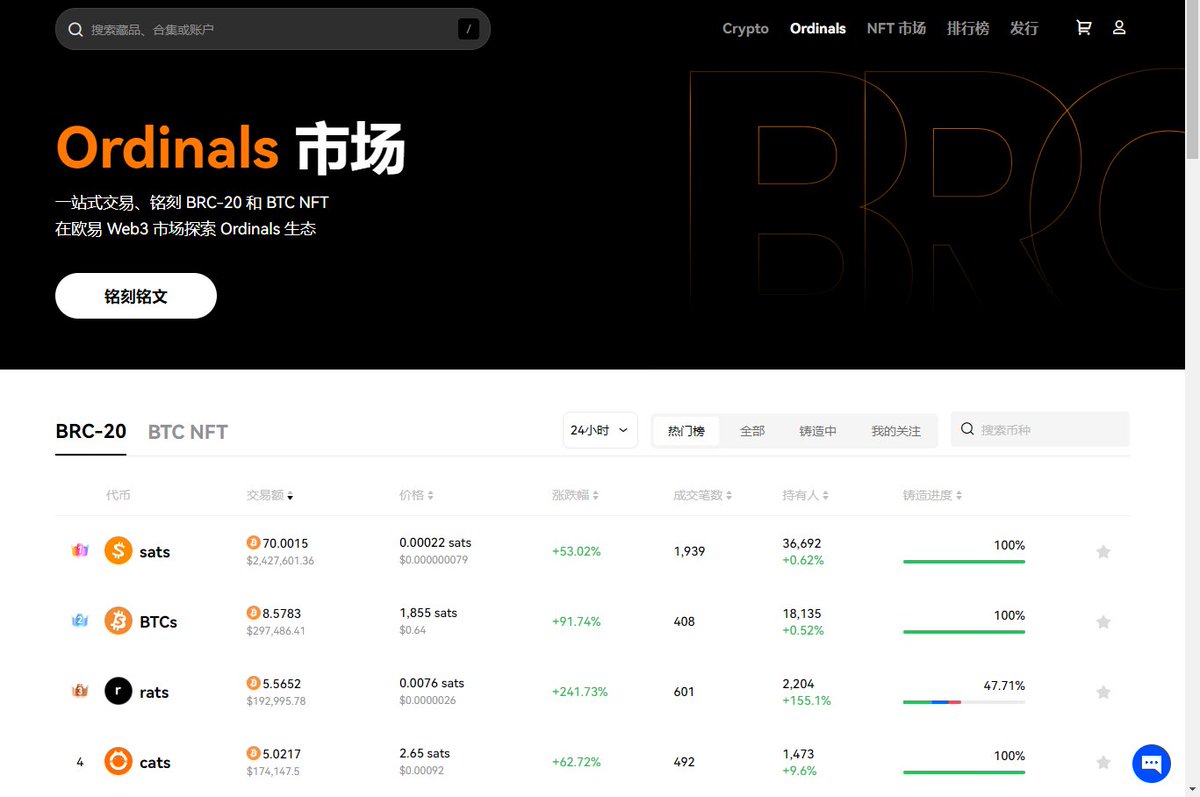Screen dimensions: 1200x797
Task: Select the 全部 filter tab
Action: [752, 431]
